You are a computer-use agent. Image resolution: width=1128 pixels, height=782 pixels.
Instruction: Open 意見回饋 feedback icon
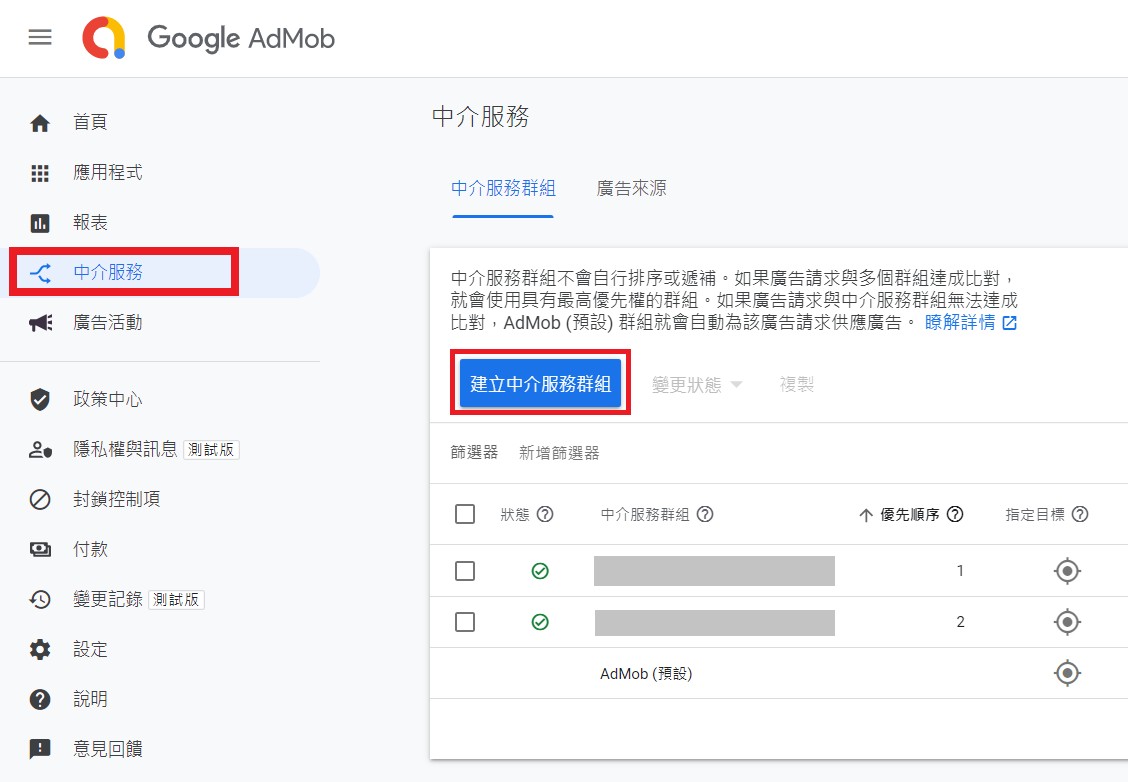click(40, 749)
